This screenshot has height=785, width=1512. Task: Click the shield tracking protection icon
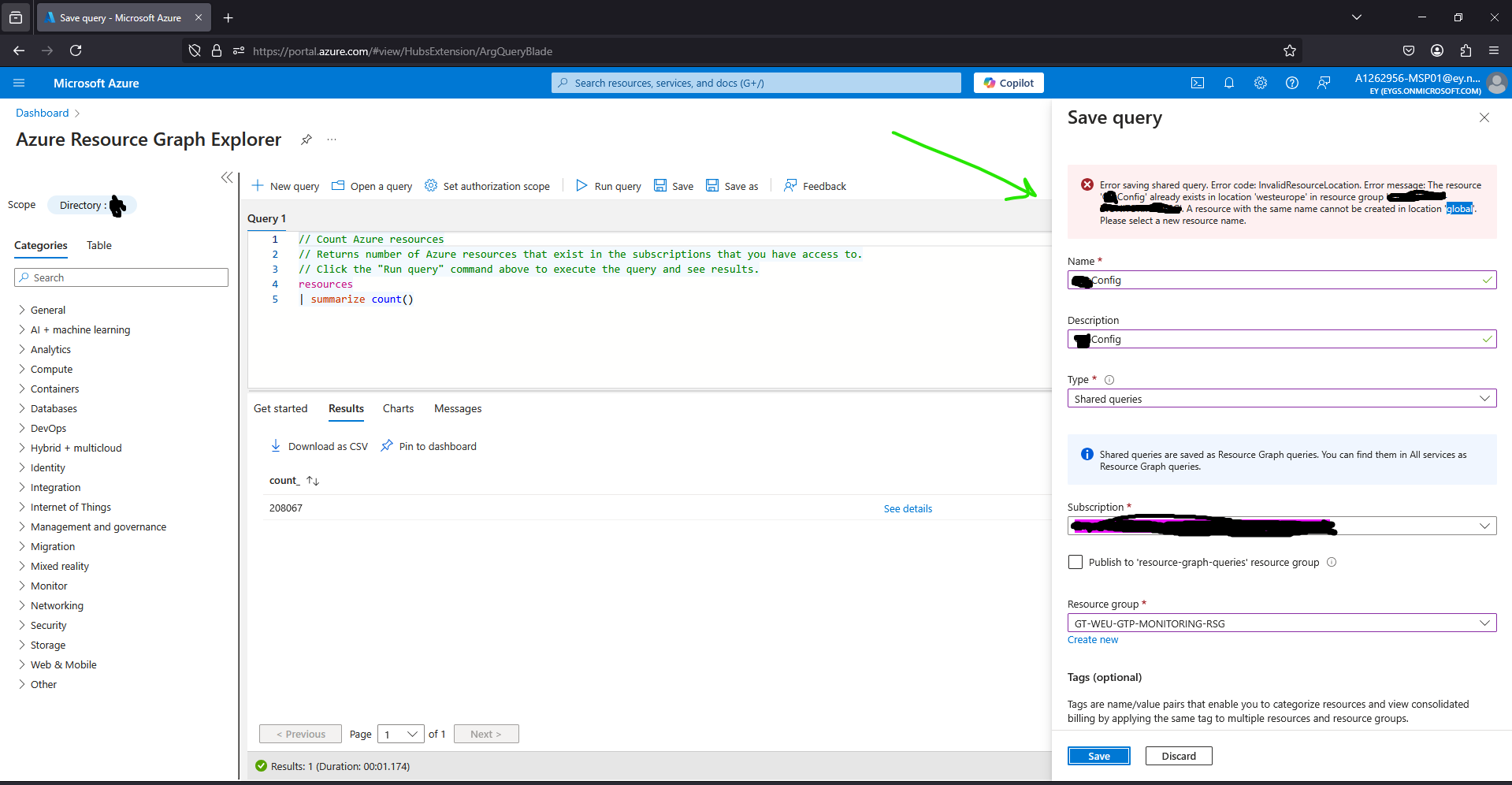coord(195,51)
